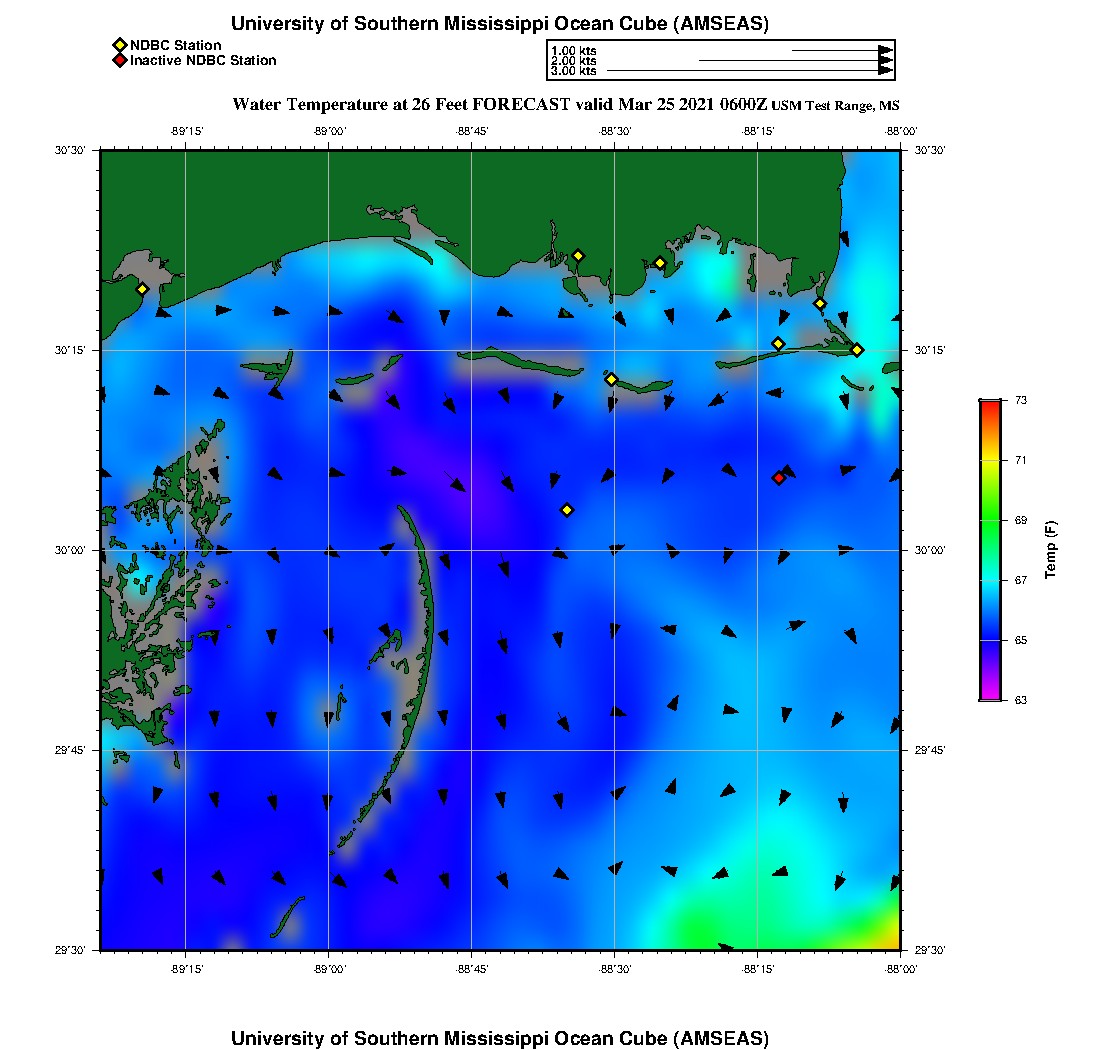Click the 'USM Test Range, MS' text

click(835, 106)
